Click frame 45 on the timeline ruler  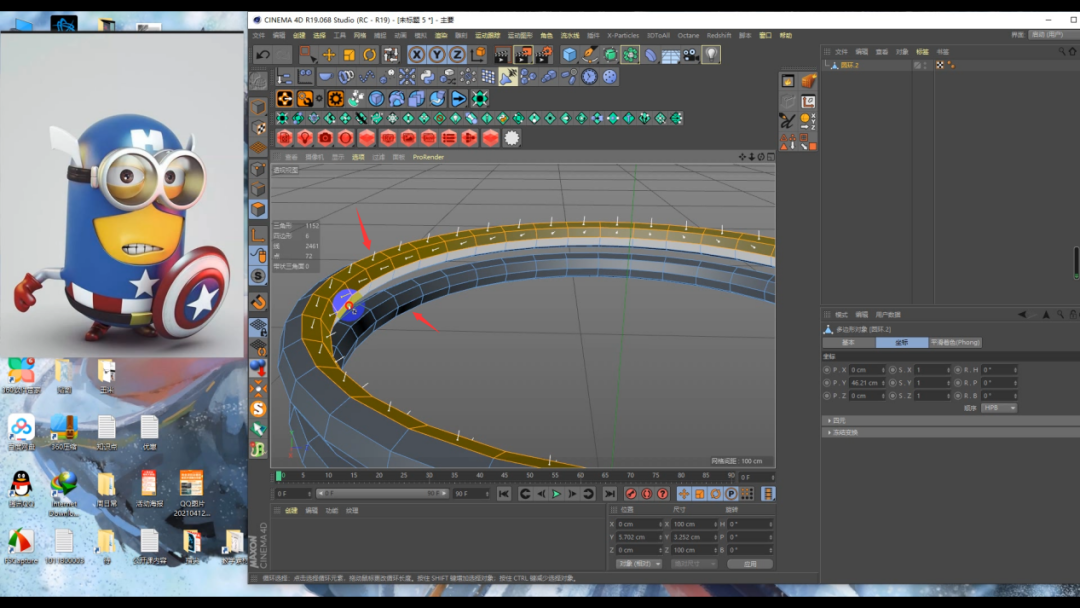(x=504, y=475)
